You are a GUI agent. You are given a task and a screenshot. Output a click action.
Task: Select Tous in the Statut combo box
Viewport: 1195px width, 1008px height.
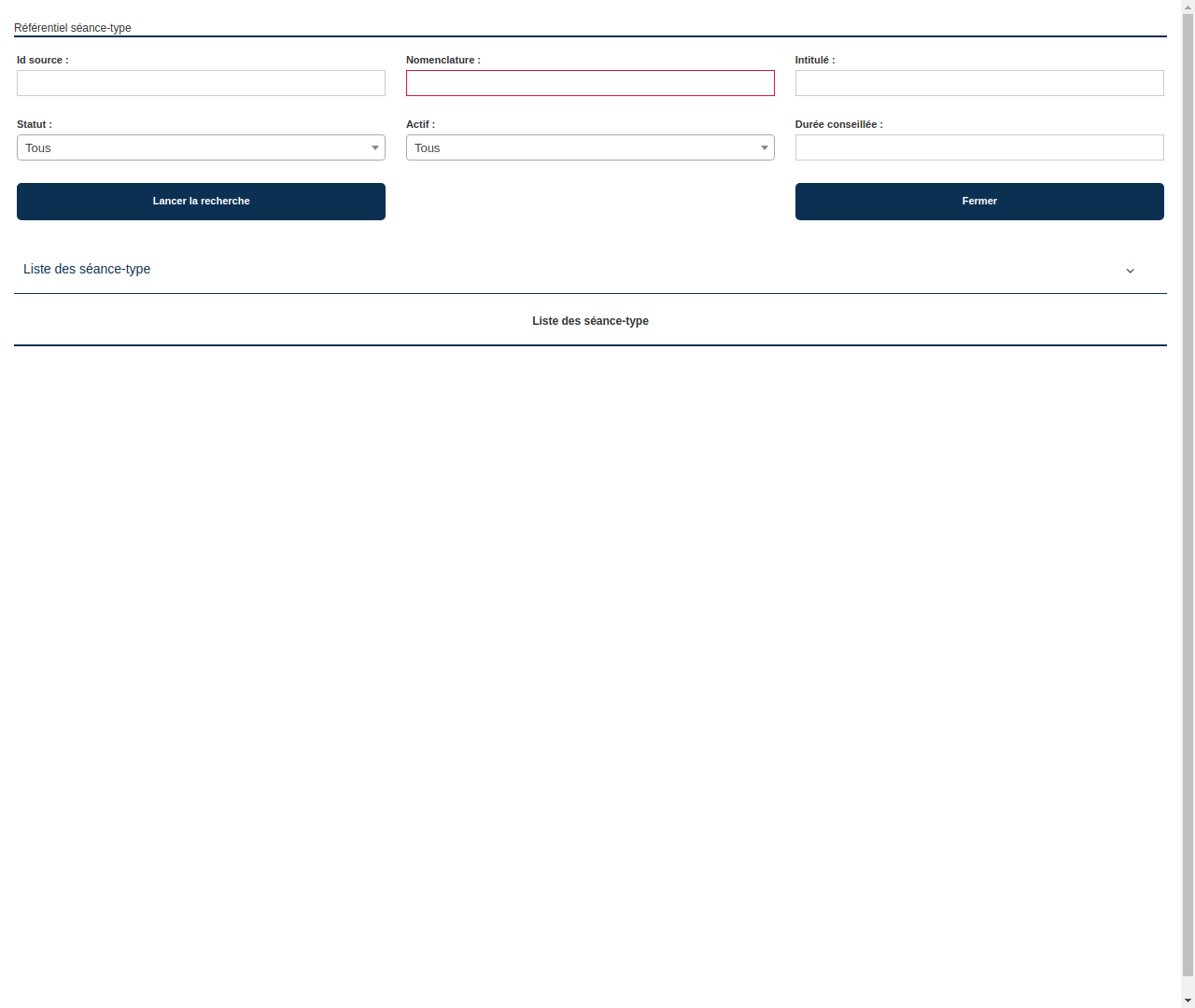[x=187, y=147]
